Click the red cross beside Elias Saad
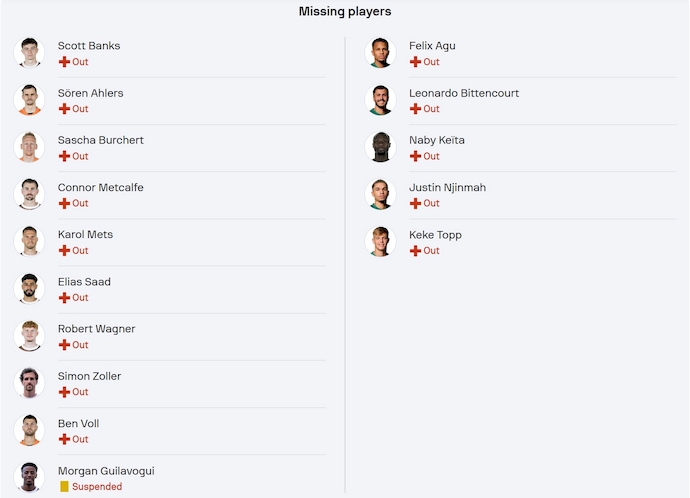This screenshot has height=498, width=690. point(64,298)
